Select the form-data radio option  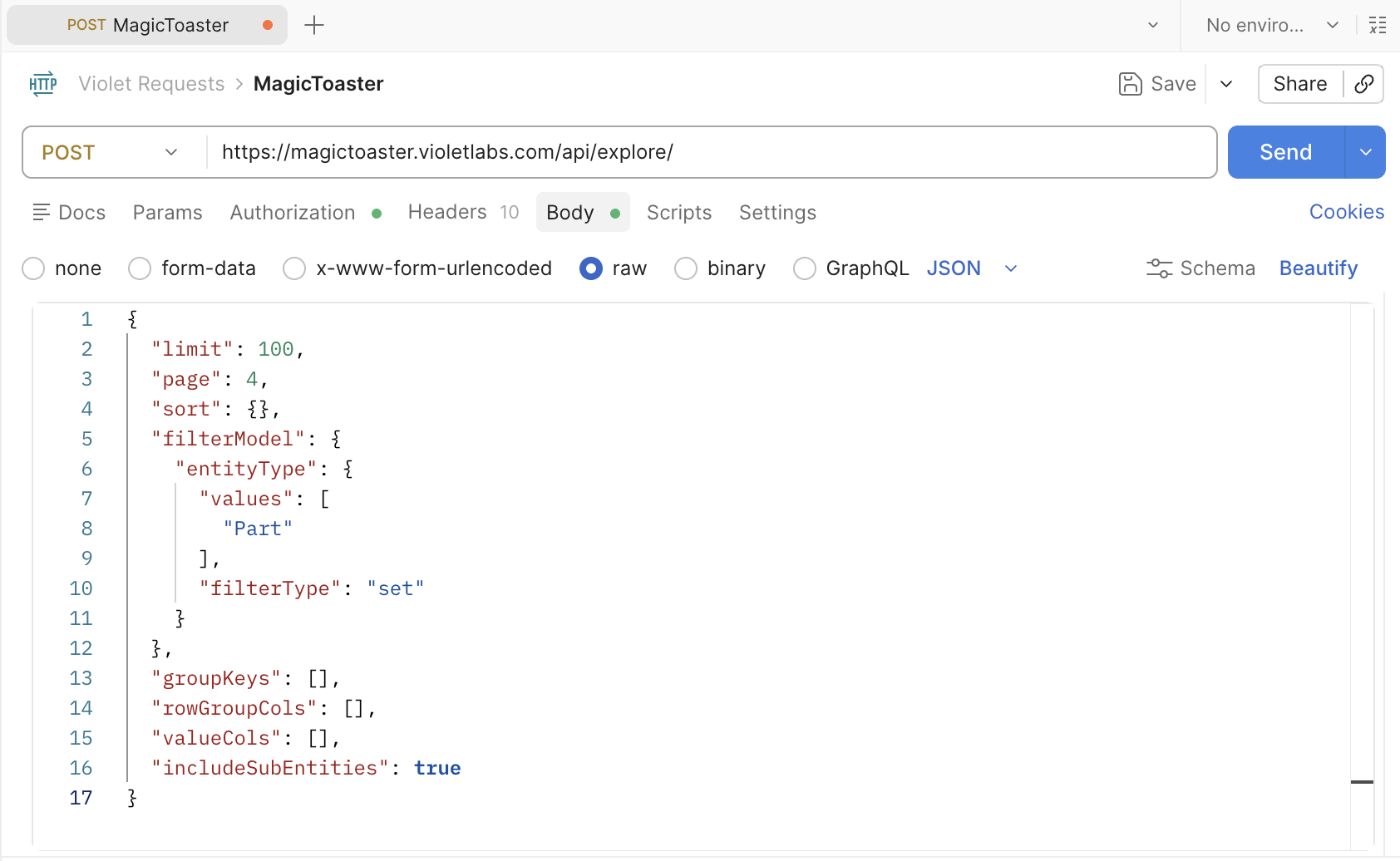pyautogui.click(x=140, y=268)
